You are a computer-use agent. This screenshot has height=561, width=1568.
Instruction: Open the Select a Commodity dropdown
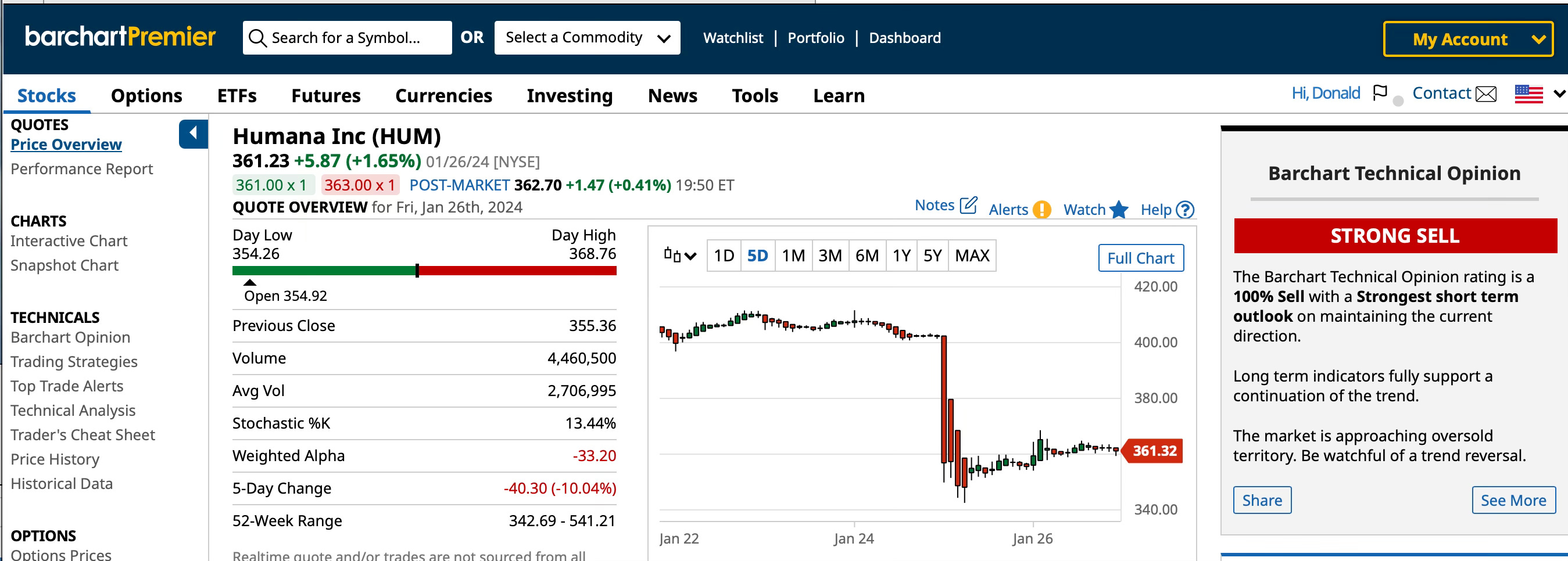tap(587, 38)
